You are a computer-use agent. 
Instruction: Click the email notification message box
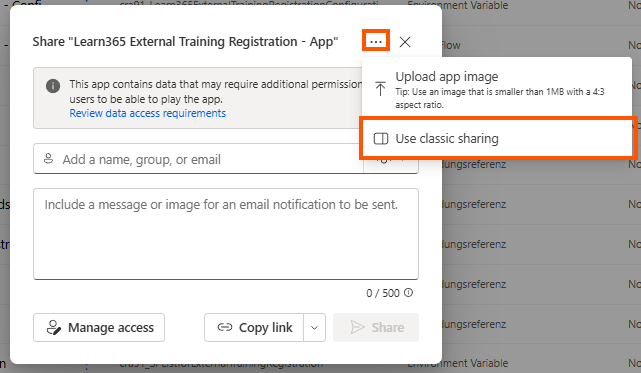click(226, 234)
